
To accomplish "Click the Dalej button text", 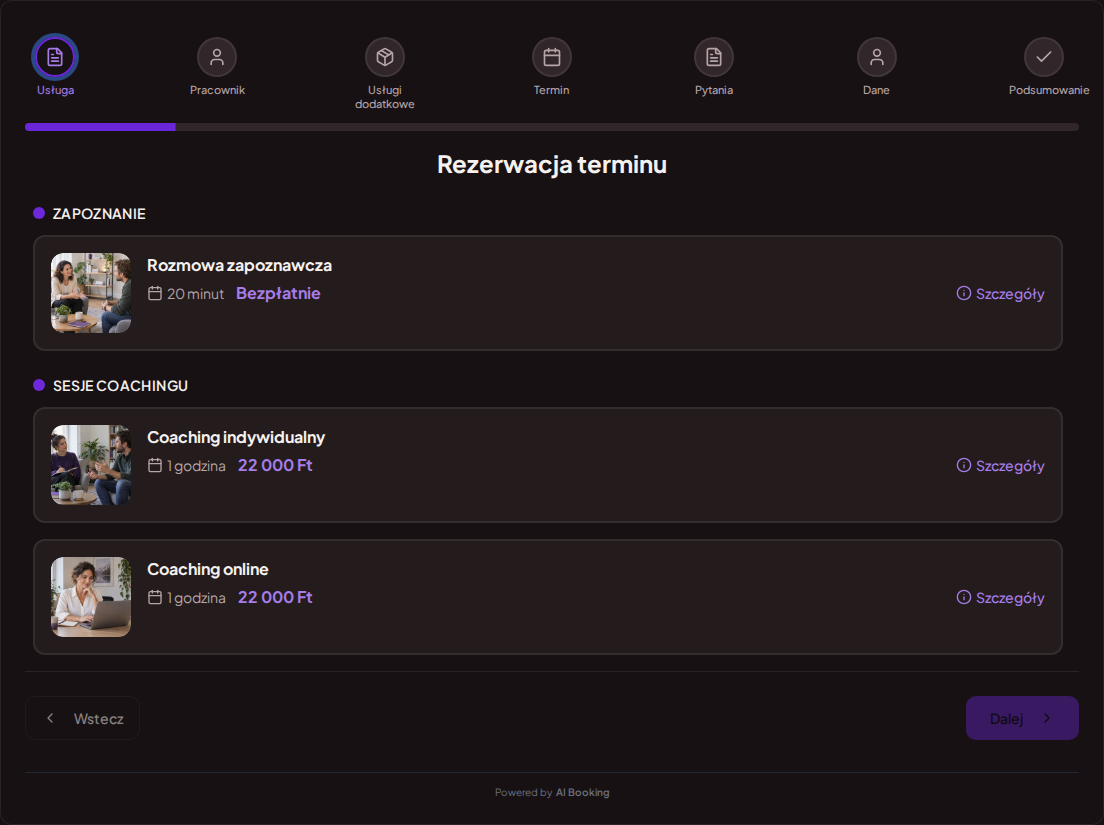I will point(1006,719).
